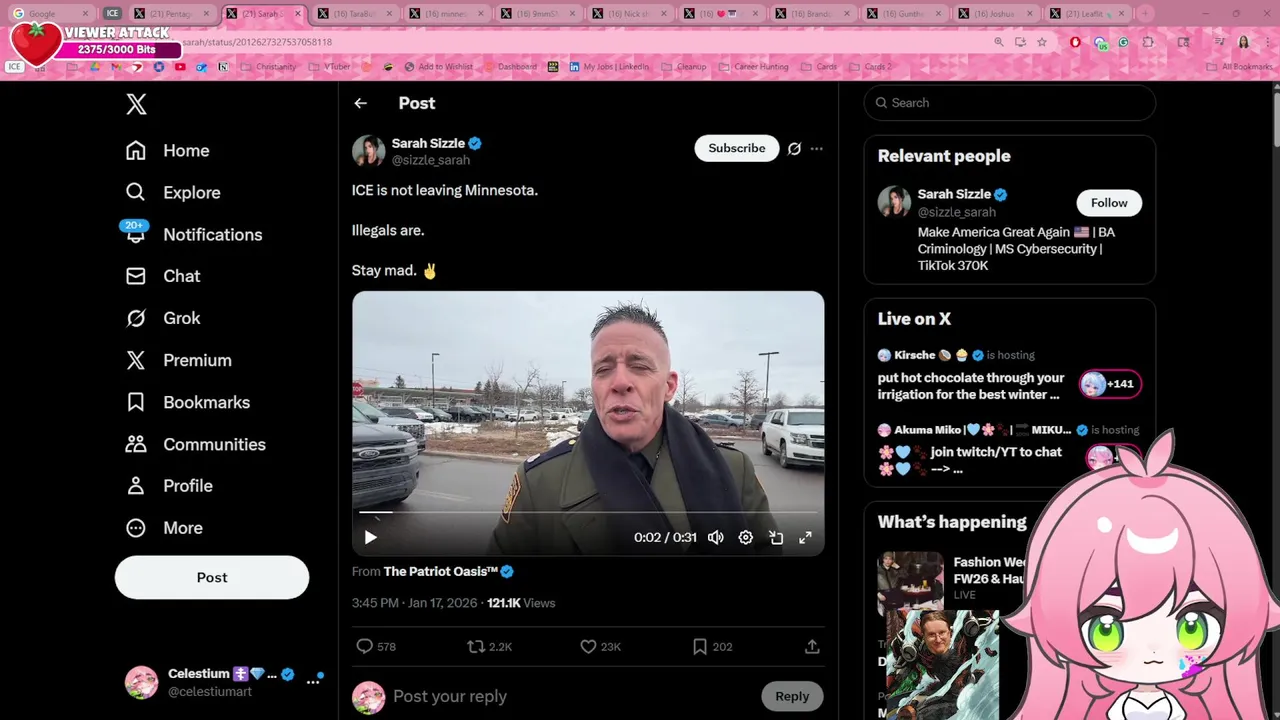Open the browser extensions puzzle icon
Screen dimensions: 1280x720
[1148, 42]
